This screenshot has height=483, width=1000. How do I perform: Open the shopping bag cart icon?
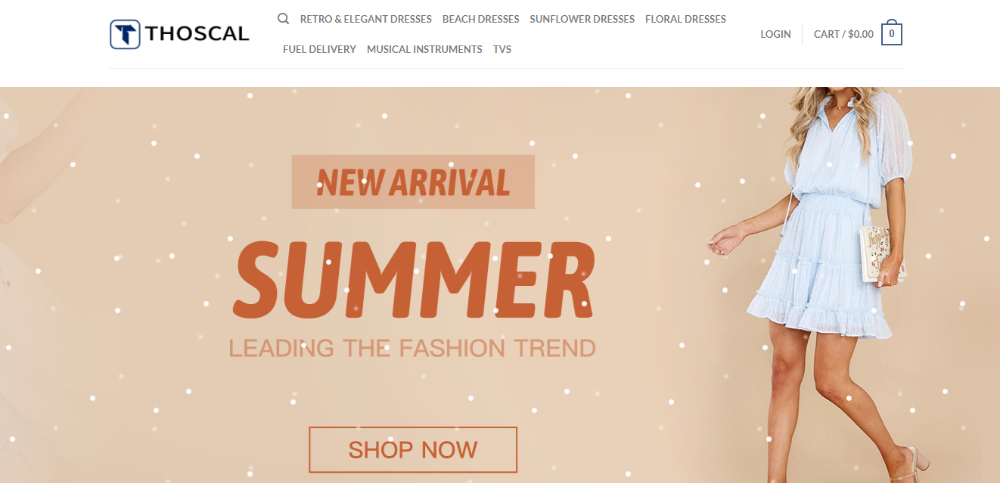click(892, 33)
